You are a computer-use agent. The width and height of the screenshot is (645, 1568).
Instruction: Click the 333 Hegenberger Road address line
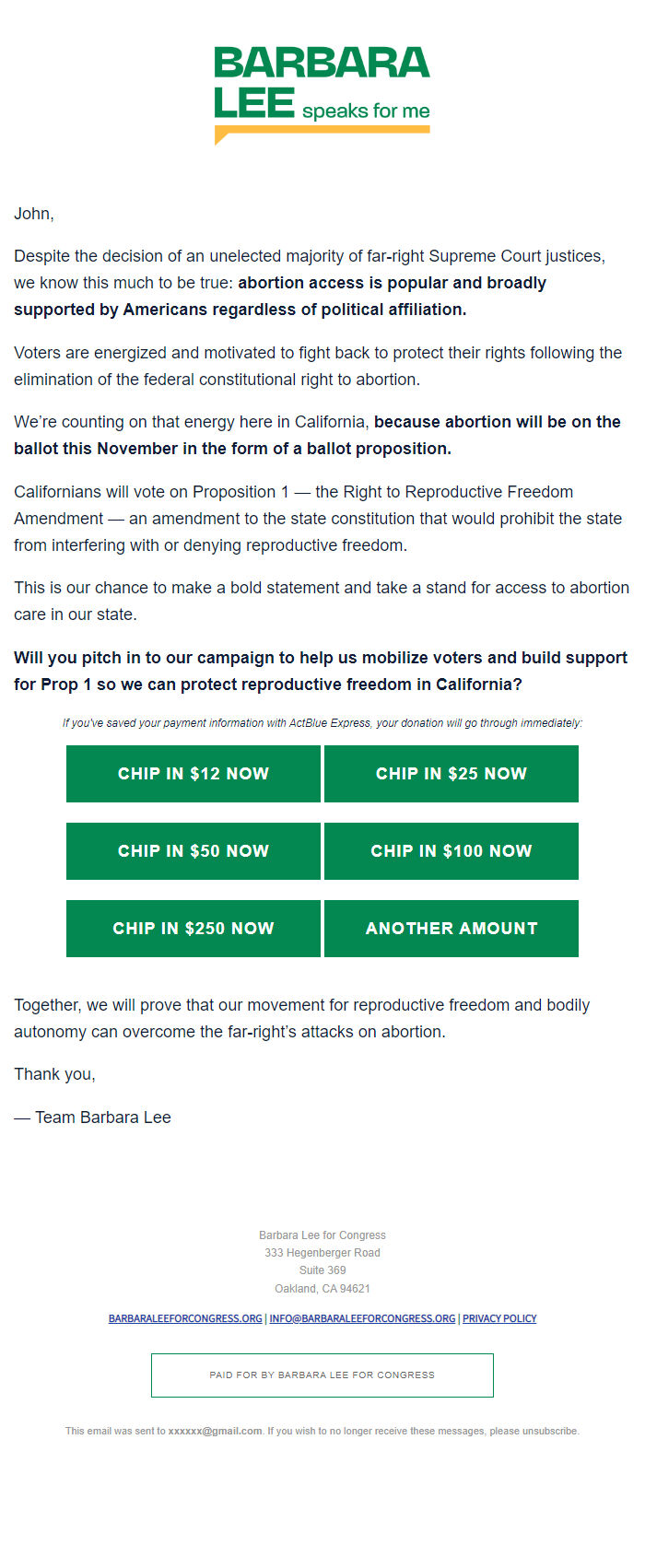click(x=322, y=1253)
